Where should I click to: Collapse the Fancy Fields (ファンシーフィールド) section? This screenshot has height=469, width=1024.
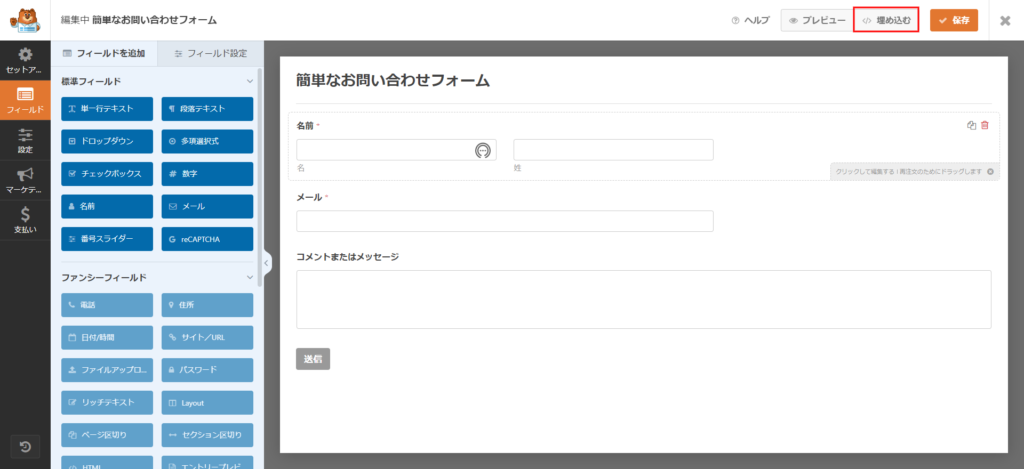pyautogui.click(x=249, y=278)
